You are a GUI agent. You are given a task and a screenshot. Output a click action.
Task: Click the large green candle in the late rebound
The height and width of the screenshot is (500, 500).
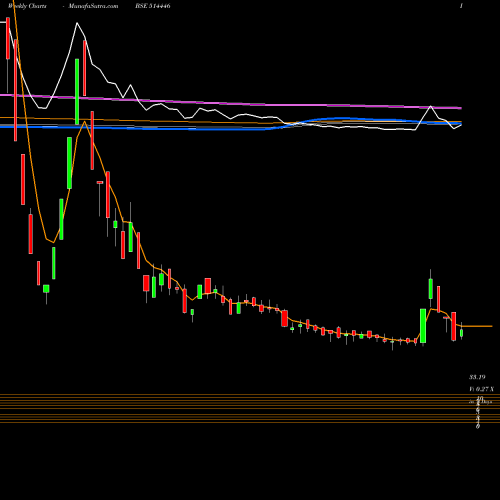[423, 326]
